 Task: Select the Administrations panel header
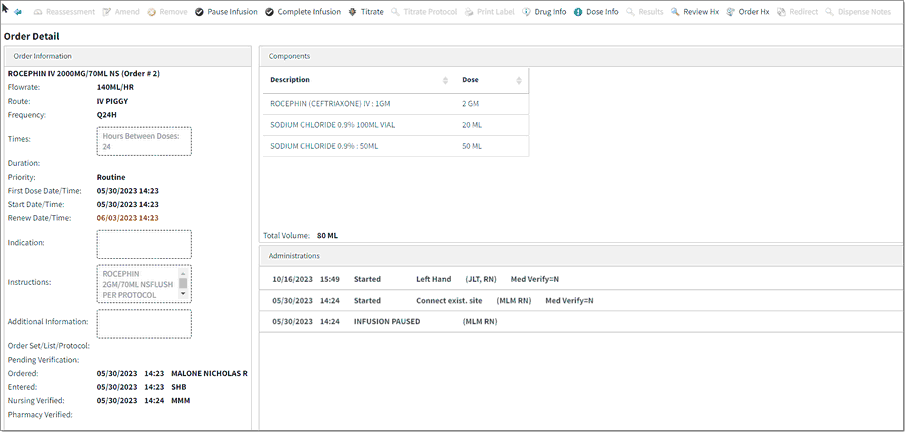(580, 255)
